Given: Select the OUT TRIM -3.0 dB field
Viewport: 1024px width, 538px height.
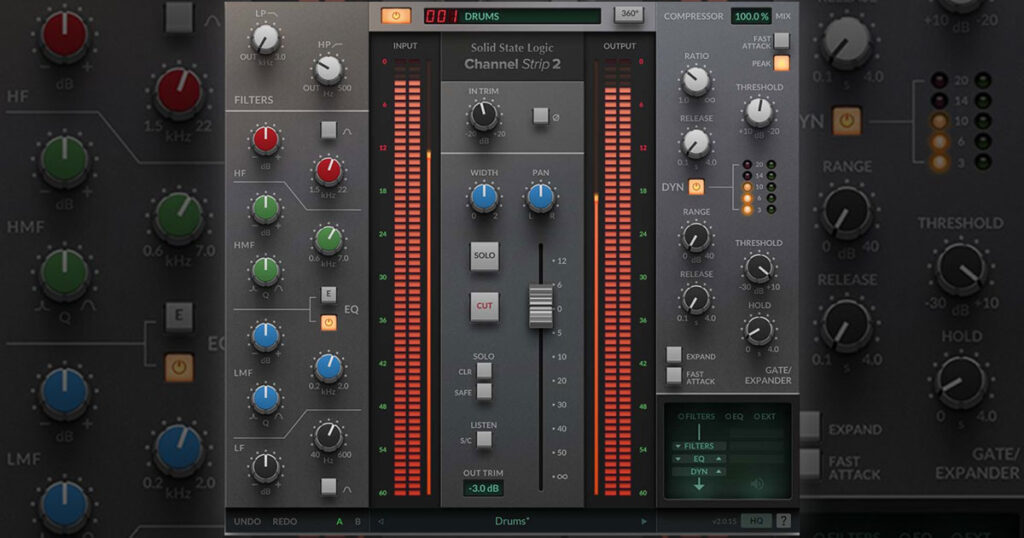Looking at the screenshot, I should coord(483,488).
